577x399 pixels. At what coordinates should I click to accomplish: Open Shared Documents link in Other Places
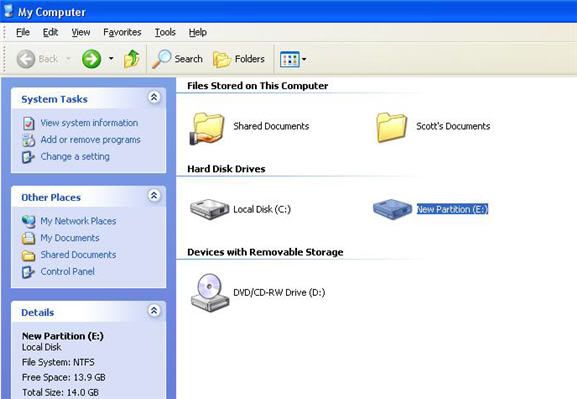coord(78,255)
